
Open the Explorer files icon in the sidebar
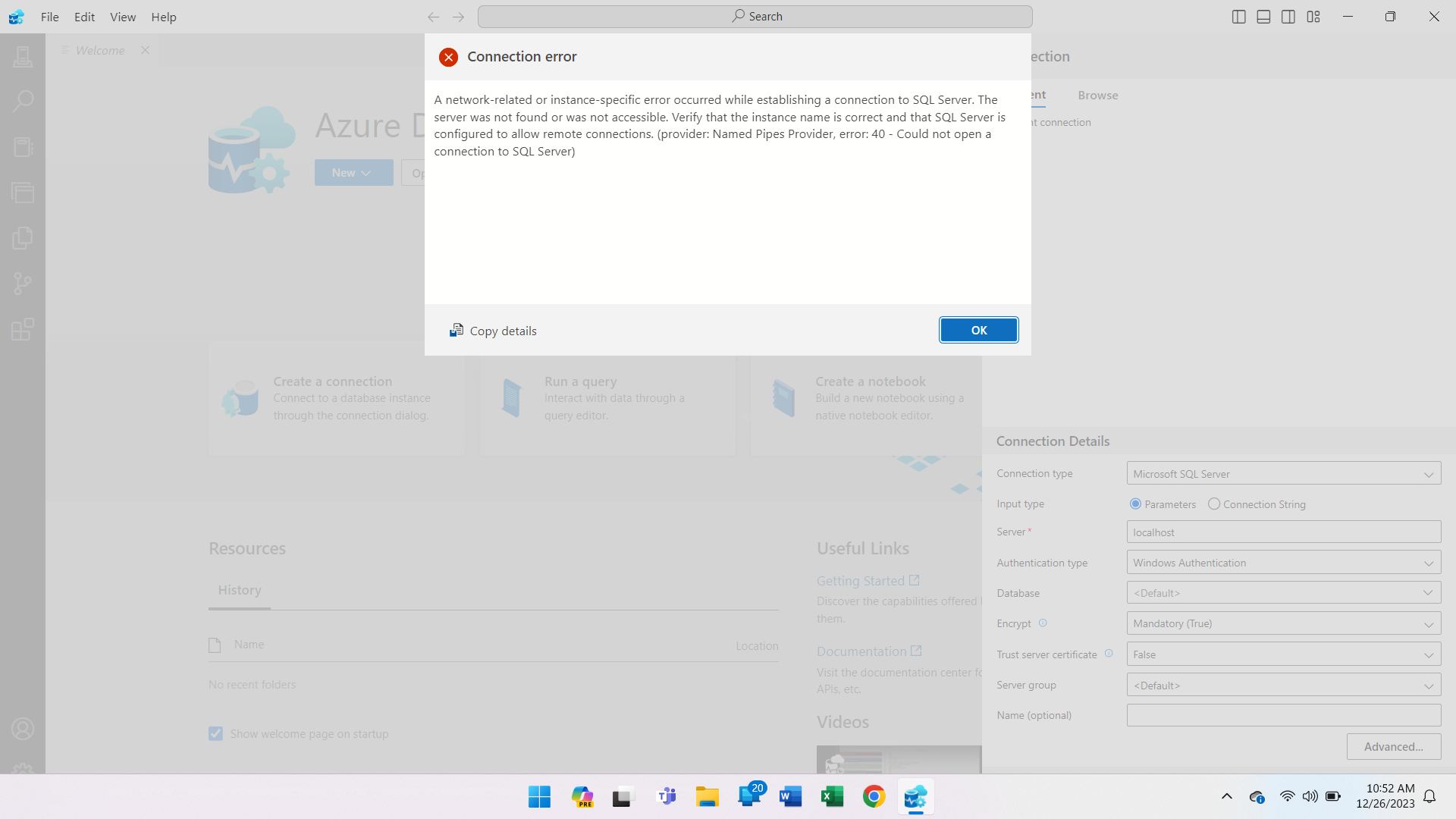click(23, 238)
